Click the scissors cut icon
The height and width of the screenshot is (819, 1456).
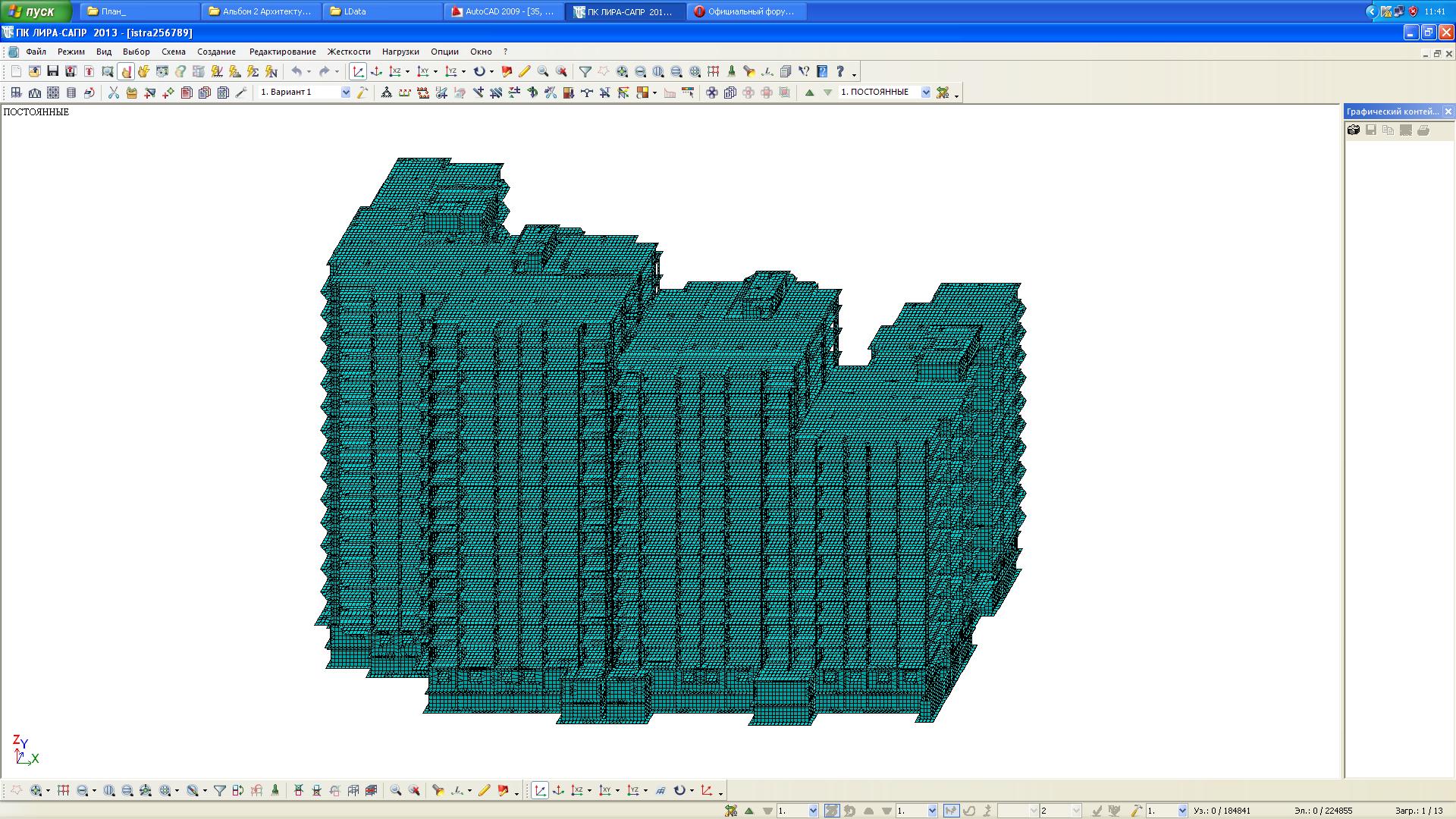pos(113,93)
